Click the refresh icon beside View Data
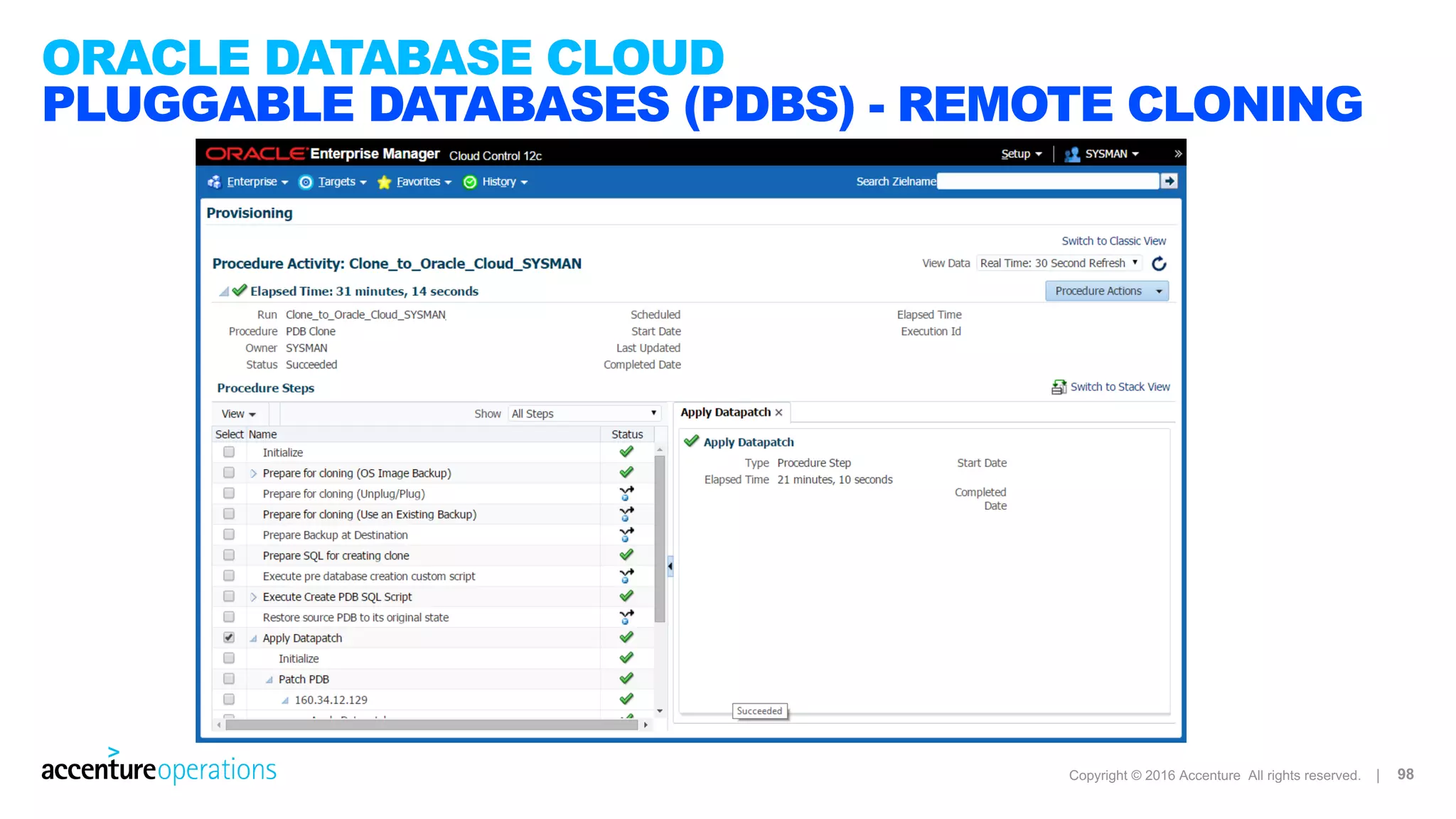The height and width of the screenshot is (819, 1456). click(1159, 264)
